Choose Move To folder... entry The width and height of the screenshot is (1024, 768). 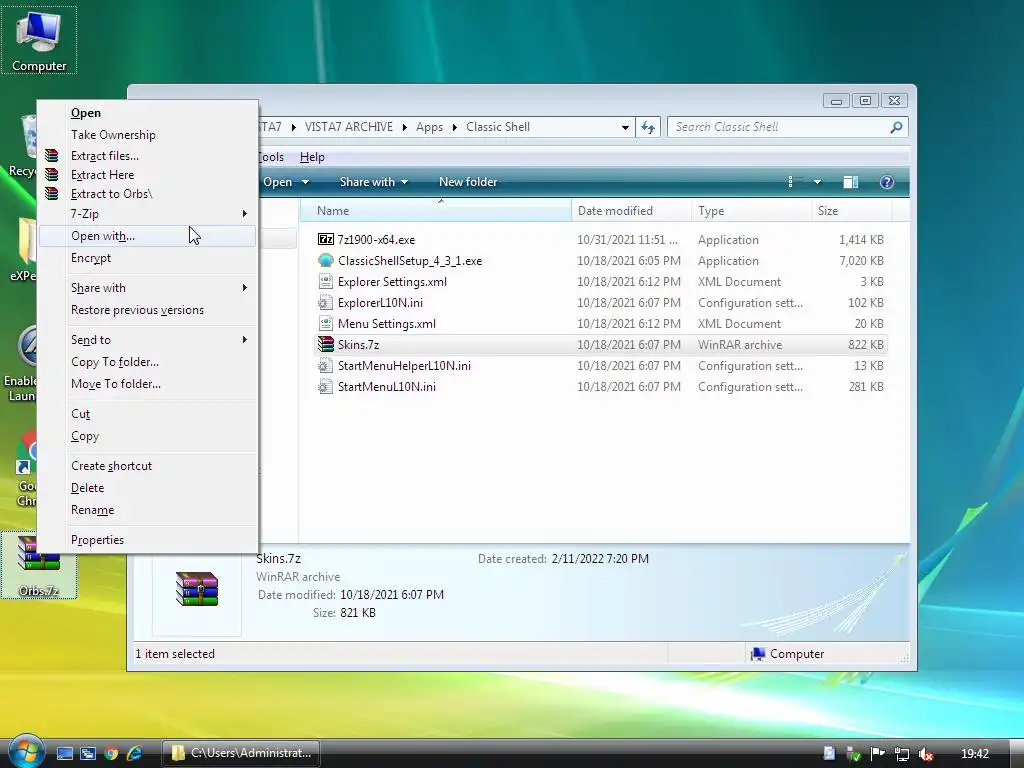pyautogui.click(x=147, y=384)
